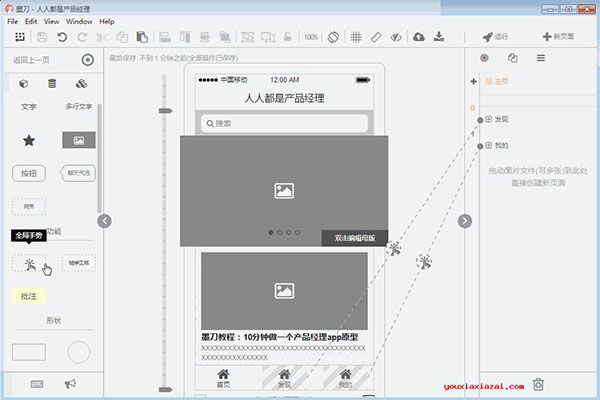Viewport: 600px width, 400px height.
Task: Click the 我的 tab in phone mockup
Action: [346, 378]
